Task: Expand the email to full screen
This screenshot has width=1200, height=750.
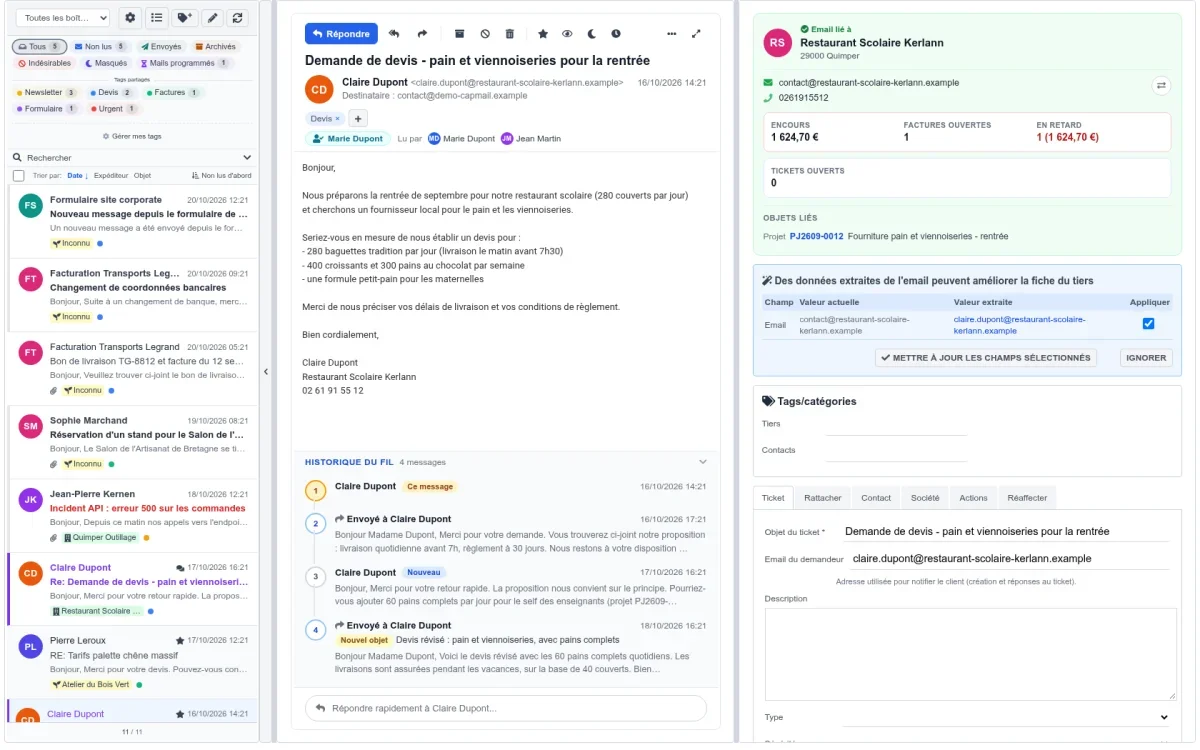Action: [x=697, y=34]
